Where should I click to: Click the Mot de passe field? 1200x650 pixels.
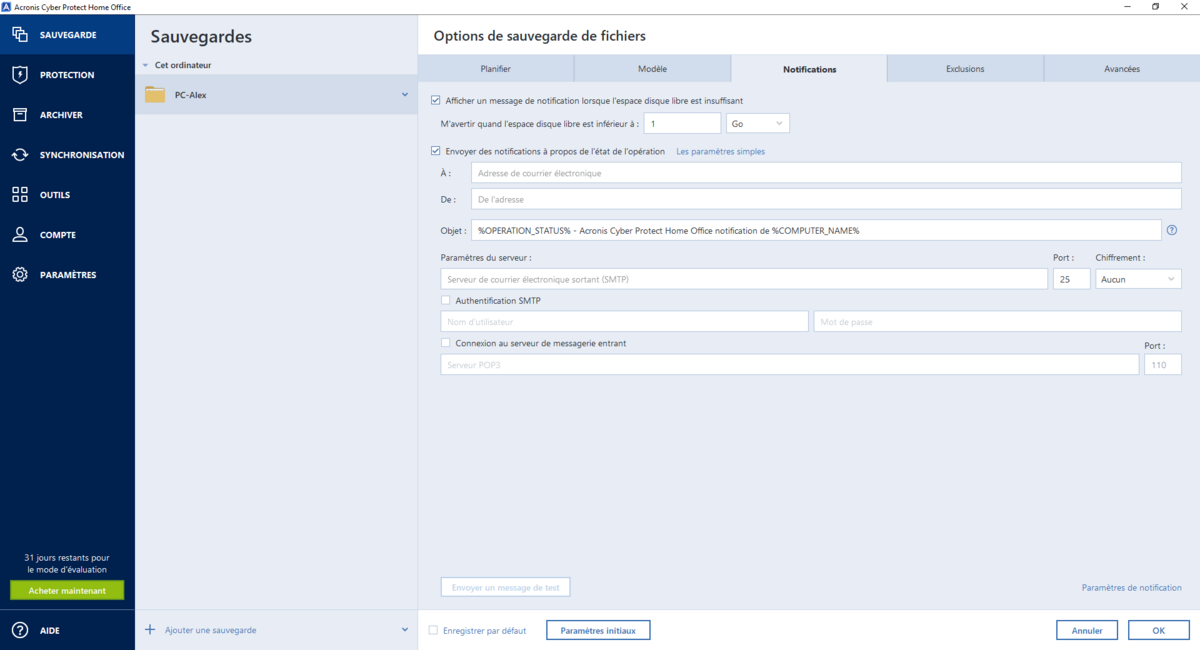(x=998, y=321)
